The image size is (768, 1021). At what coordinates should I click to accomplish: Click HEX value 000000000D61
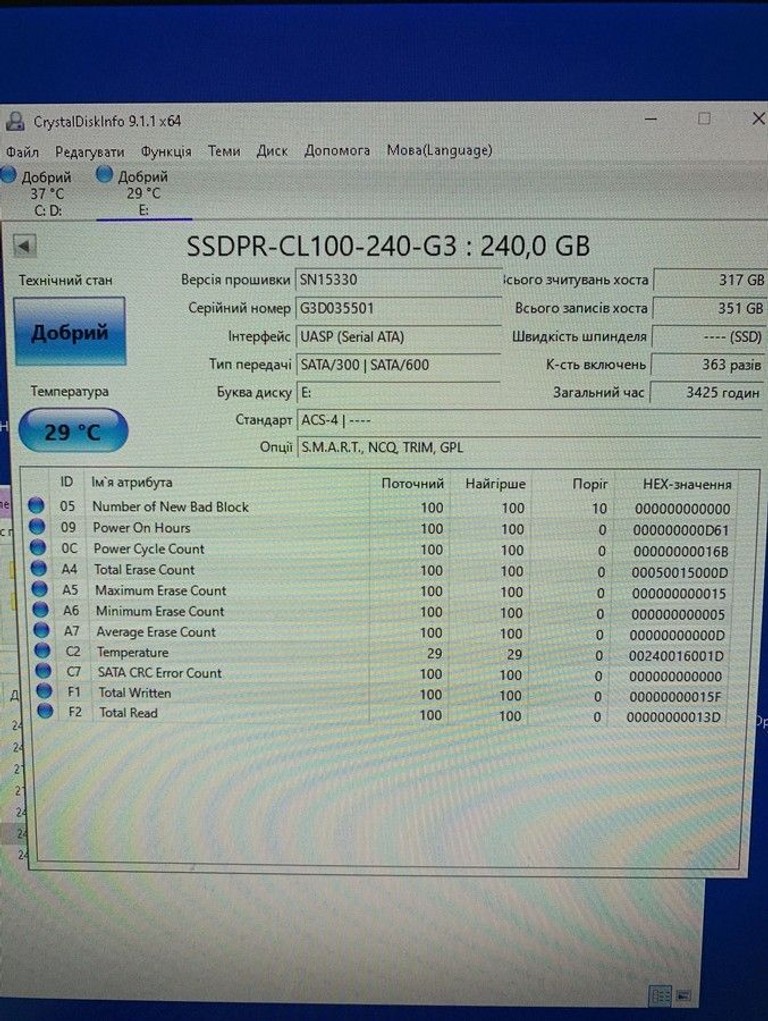pos(681,530)
